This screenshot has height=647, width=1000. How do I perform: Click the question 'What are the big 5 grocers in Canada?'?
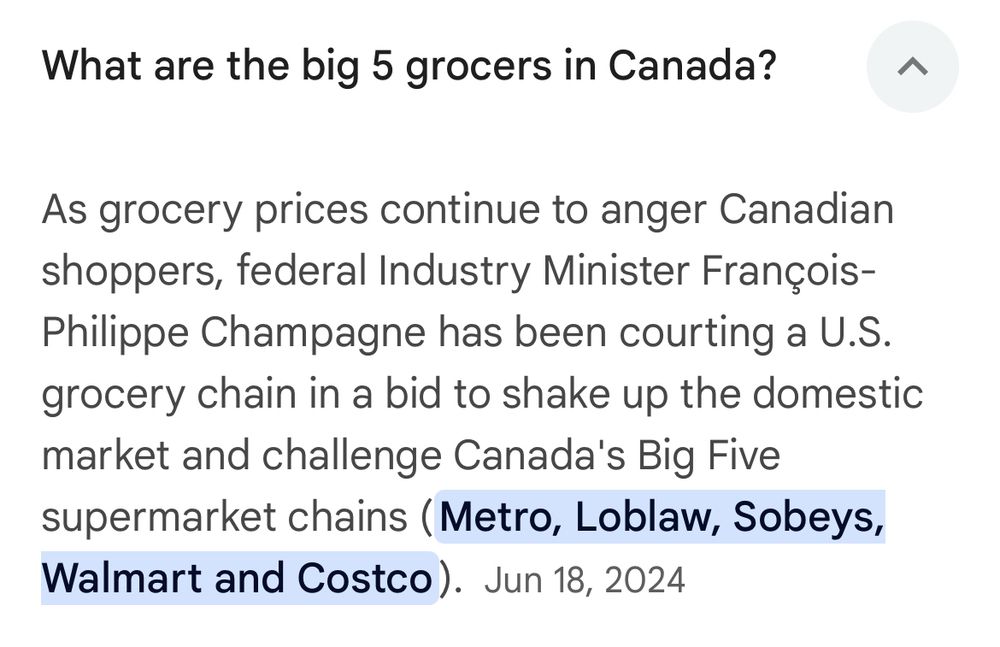[x=409, y=66]
